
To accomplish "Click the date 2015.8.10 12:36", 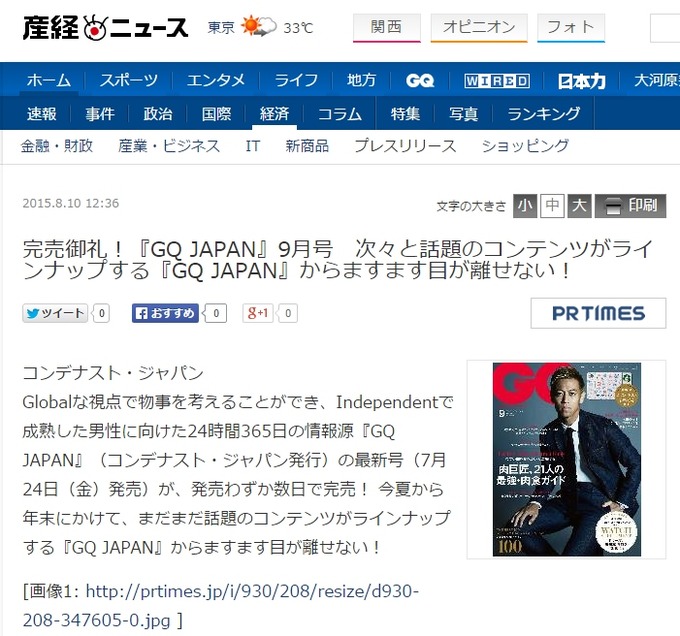I will coord(71,203).
